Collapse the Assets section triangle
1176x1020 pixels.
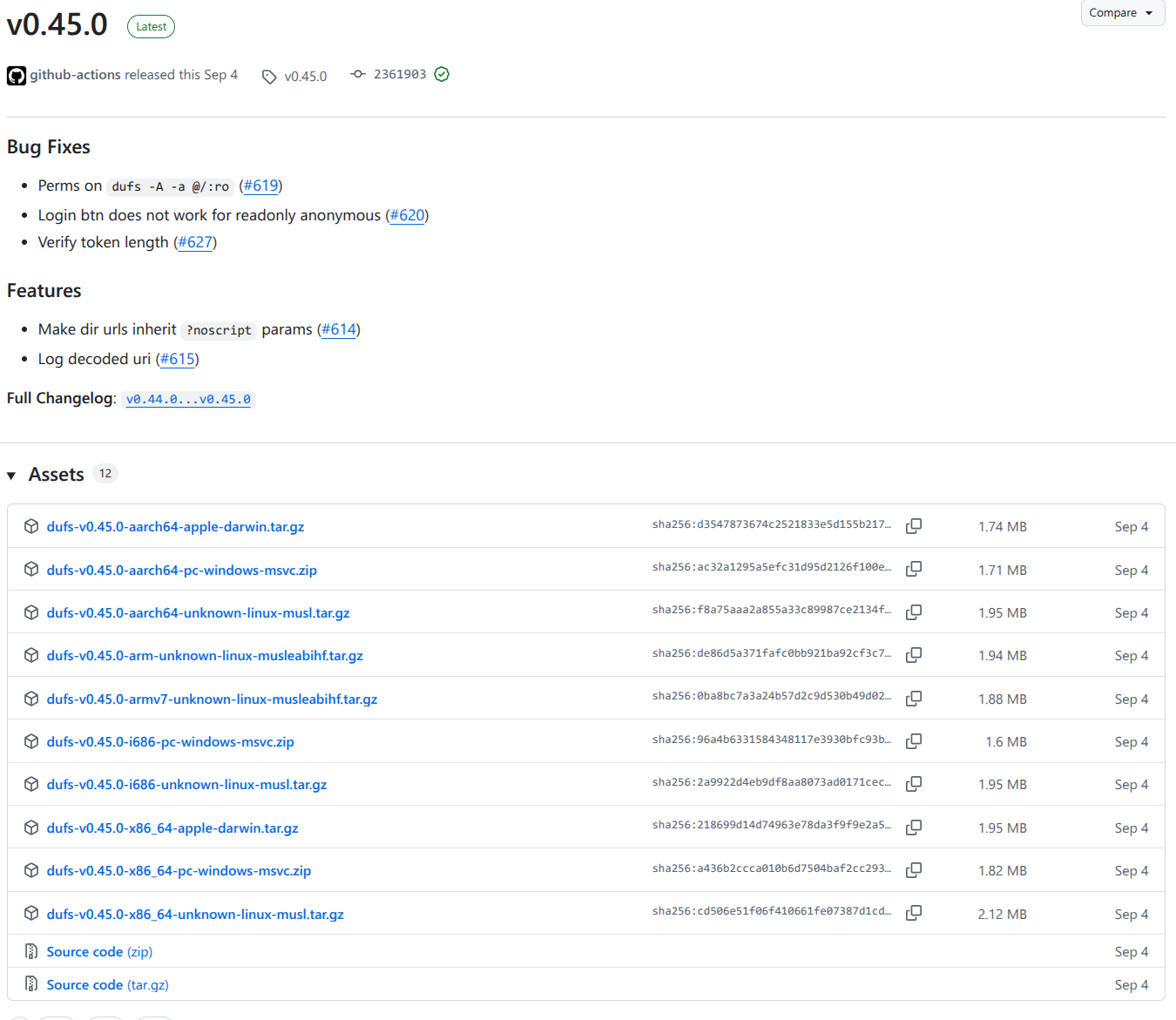(x=11, y=476)
